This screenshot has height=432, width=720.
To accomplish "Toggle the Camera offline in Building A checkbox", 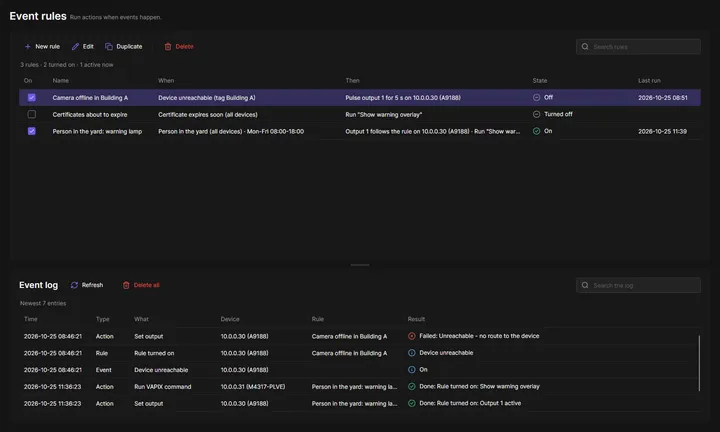I will [x=32, y=97].
